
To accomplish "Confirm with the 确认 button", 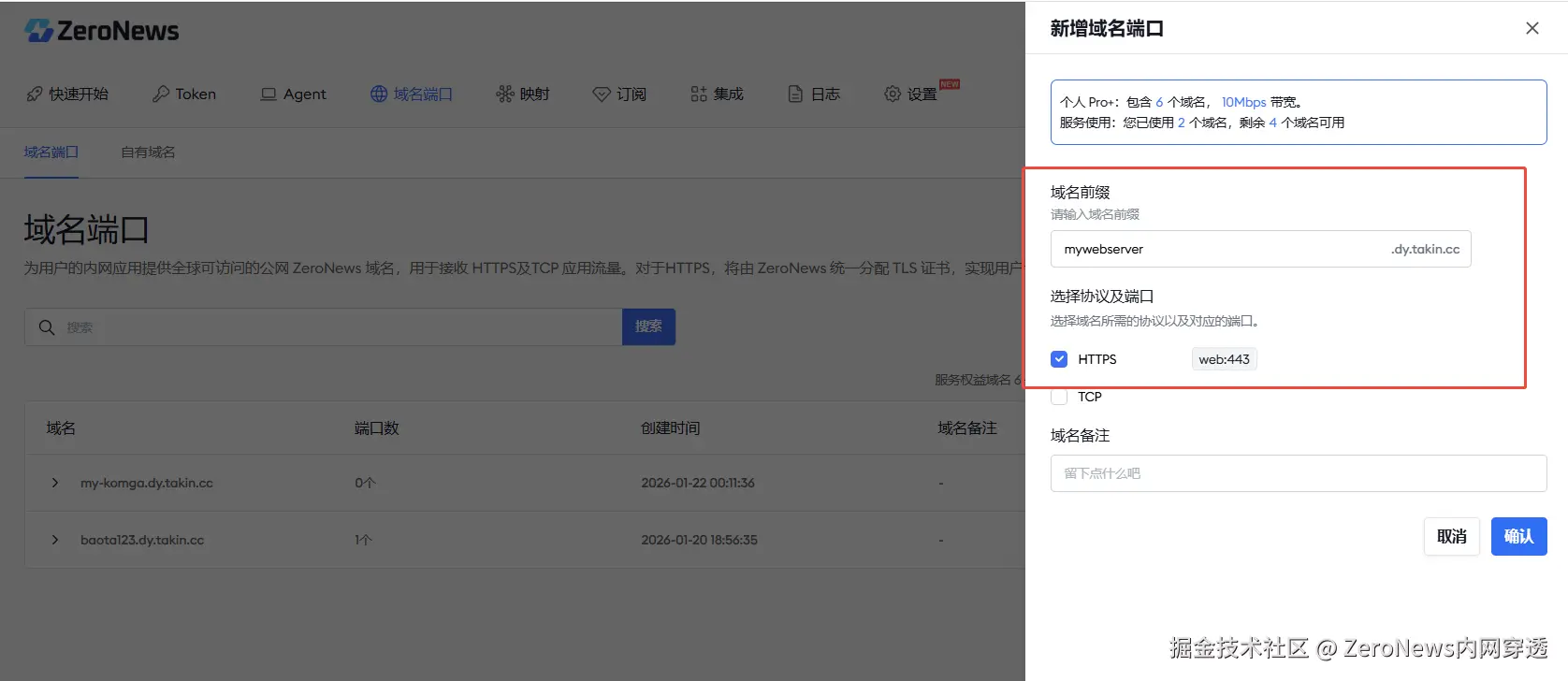I will coord(1518,536).
